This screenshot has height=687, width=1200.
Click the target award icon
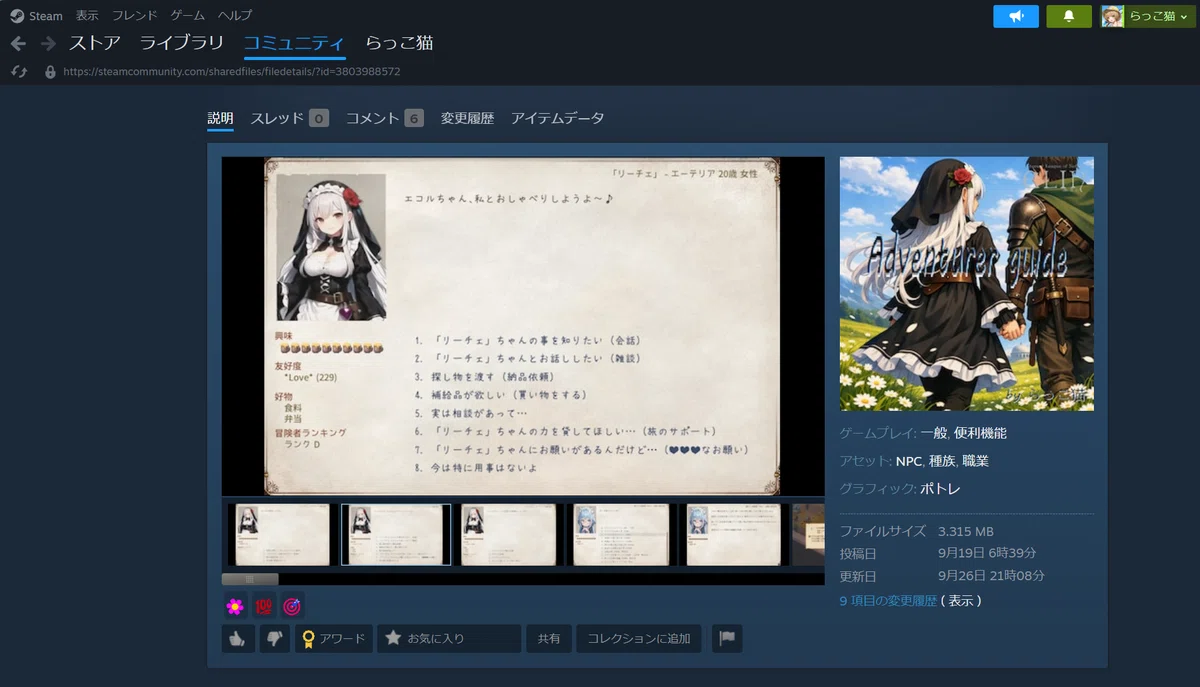pyautogui.click(x=292, y=606)
